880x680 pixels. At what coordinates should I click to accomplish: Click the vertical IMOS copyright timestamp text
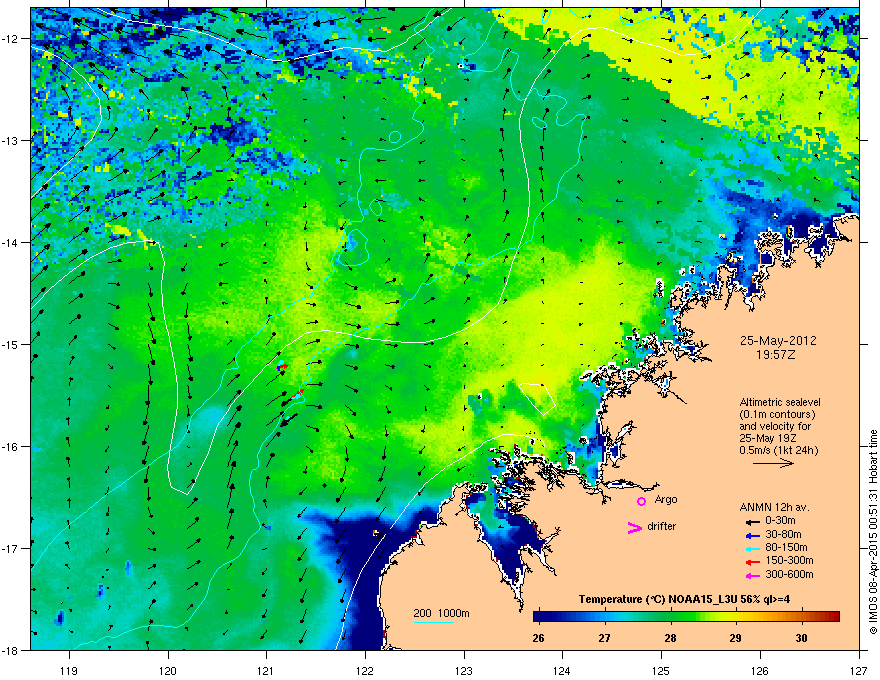pyautogui.click(x=873, y=531)
